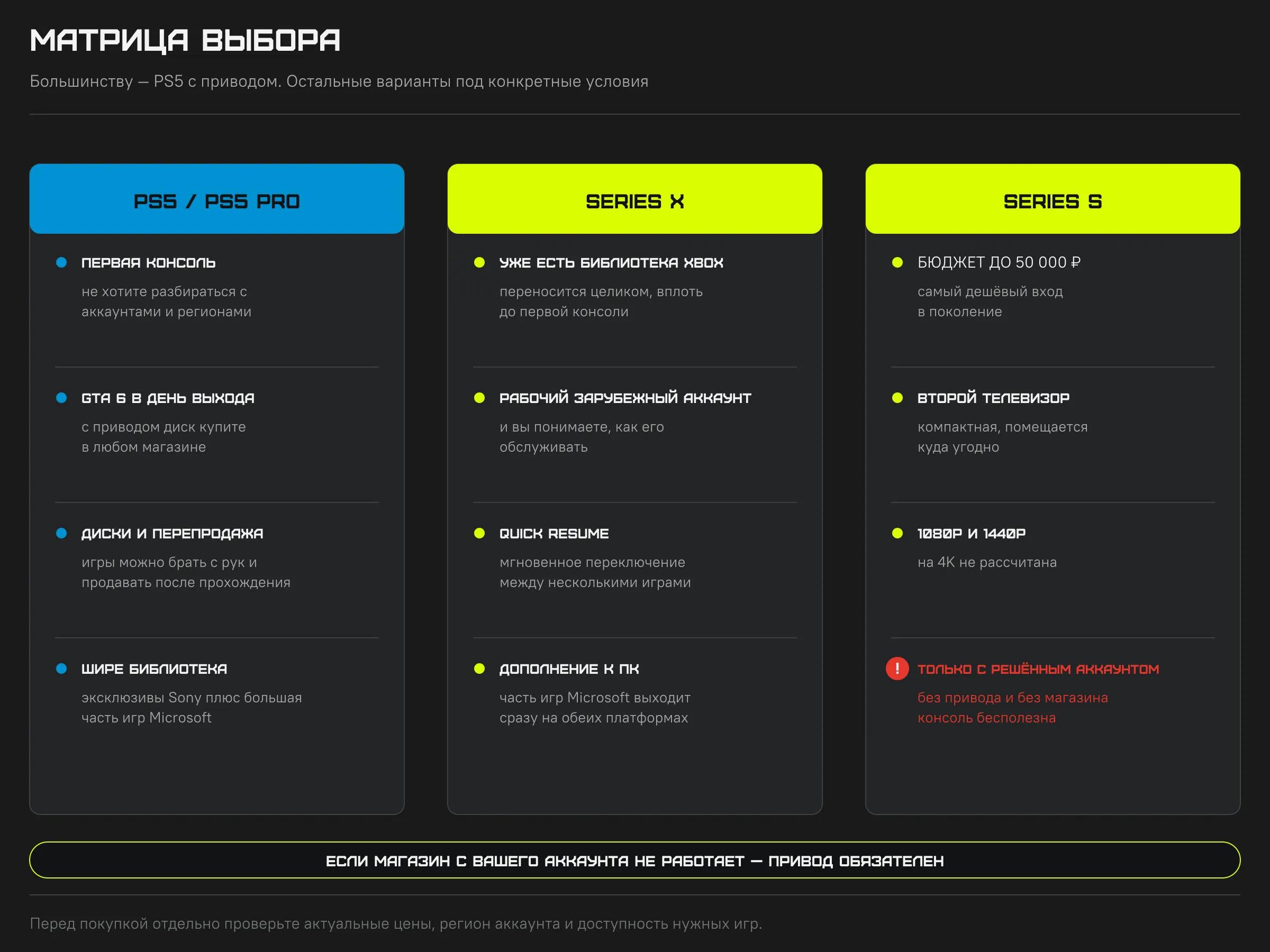Click yellow bullet beside 'Quick Resume'
Viewport: 1270px width, 952px height.
[479, 534]
